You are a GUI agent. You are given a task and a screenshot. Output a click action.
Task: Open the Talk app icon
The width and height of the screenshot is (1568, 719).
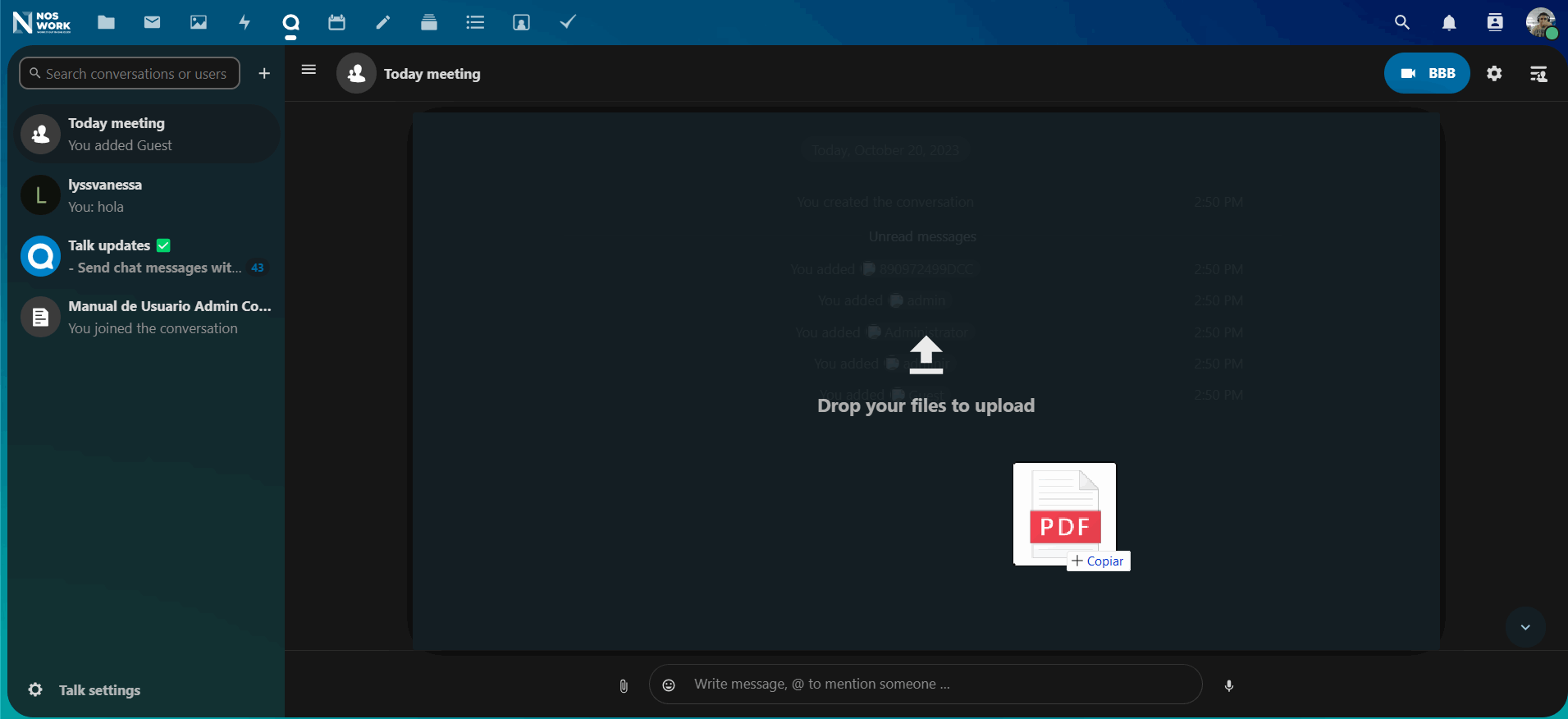click(x=290, y=22)
